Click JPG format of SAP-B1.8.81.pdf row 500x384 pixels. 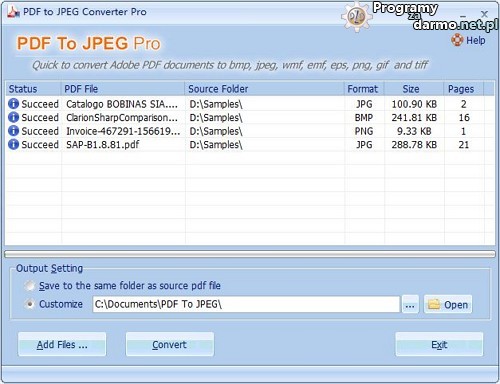pyautogui.click(x=364, y=145)
